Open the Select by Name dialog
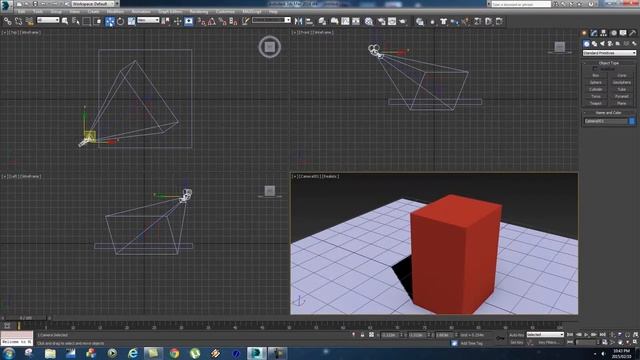 (x=76, y=21)
